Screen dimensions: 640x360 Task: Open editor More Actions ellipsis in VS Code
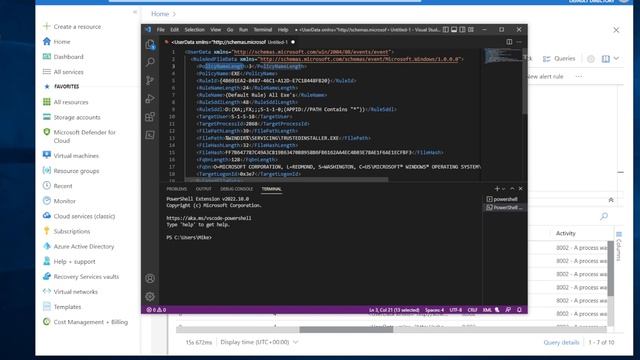pos(519,42)
